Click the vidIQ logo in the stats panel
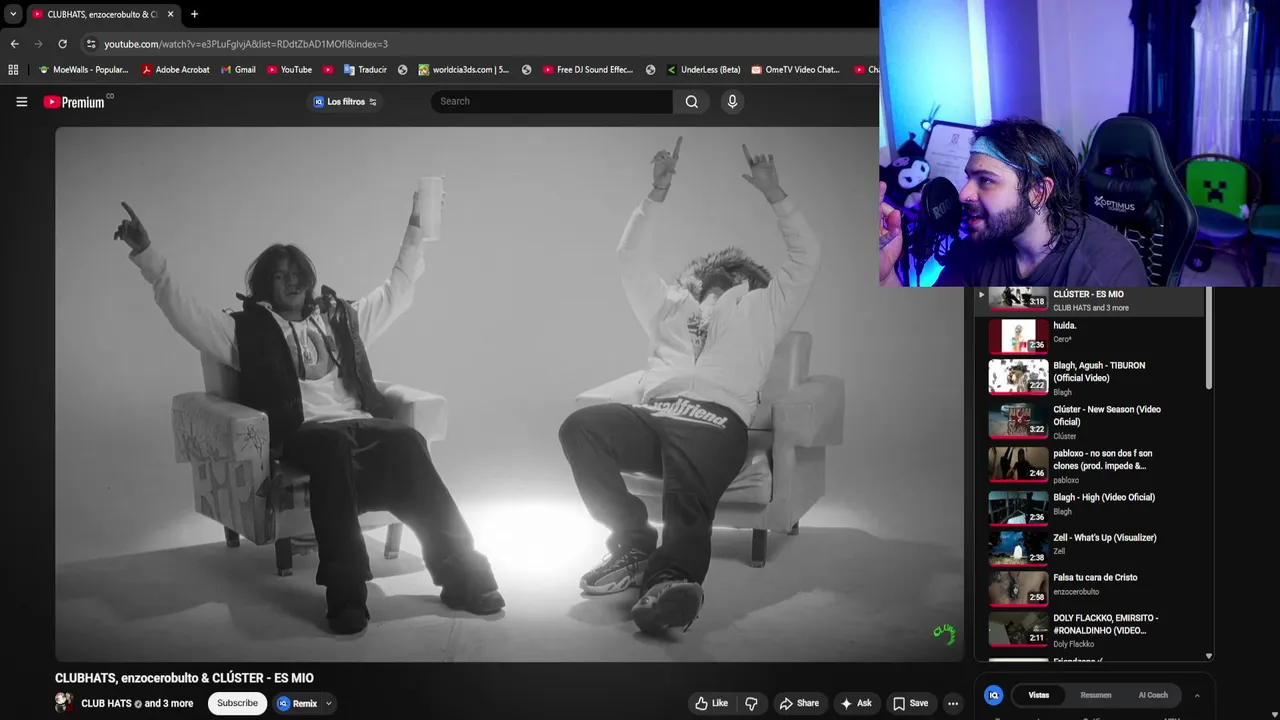Image resolution: width=1280 pixels, height=720 pixels. [x=993, y=695]
